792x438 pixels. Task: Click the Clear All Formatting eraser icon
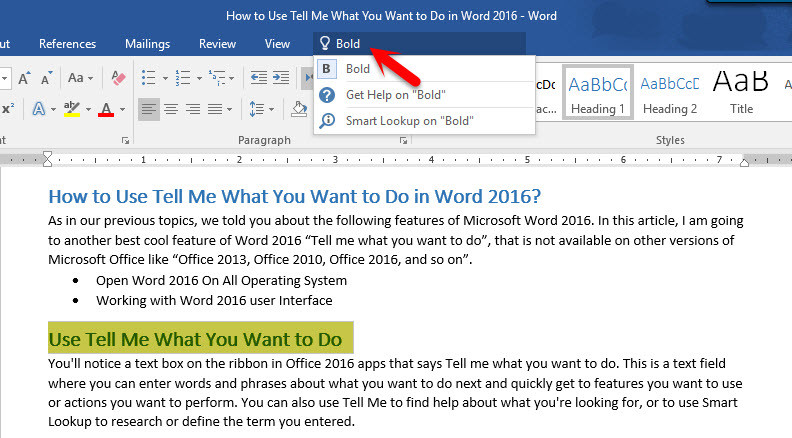tap(118, 78)
